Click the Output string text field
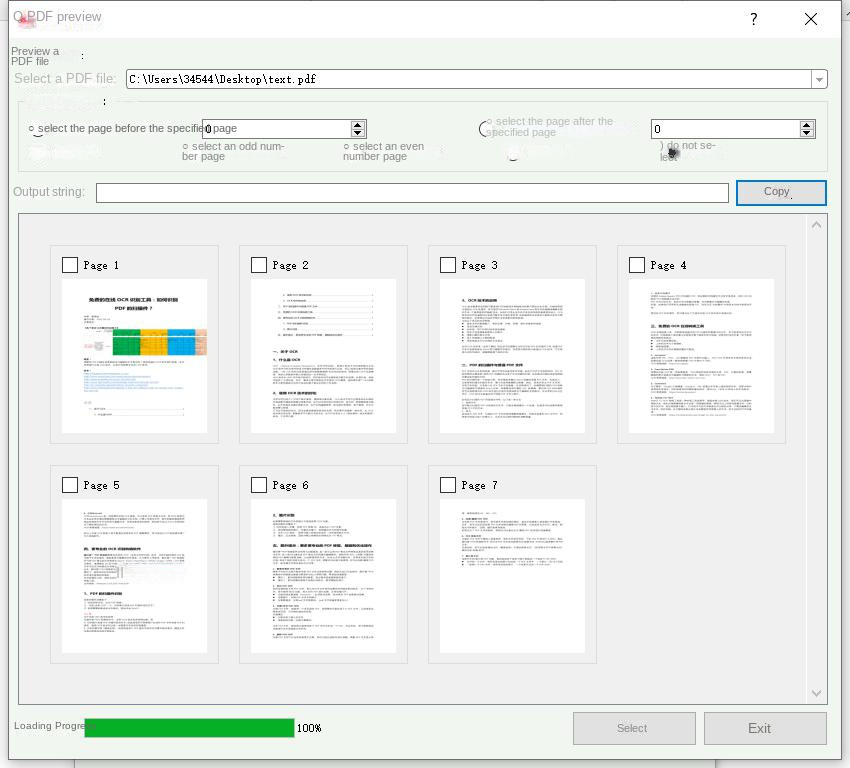Viewport: 850px width, 768px height. (x=412, y=193)
